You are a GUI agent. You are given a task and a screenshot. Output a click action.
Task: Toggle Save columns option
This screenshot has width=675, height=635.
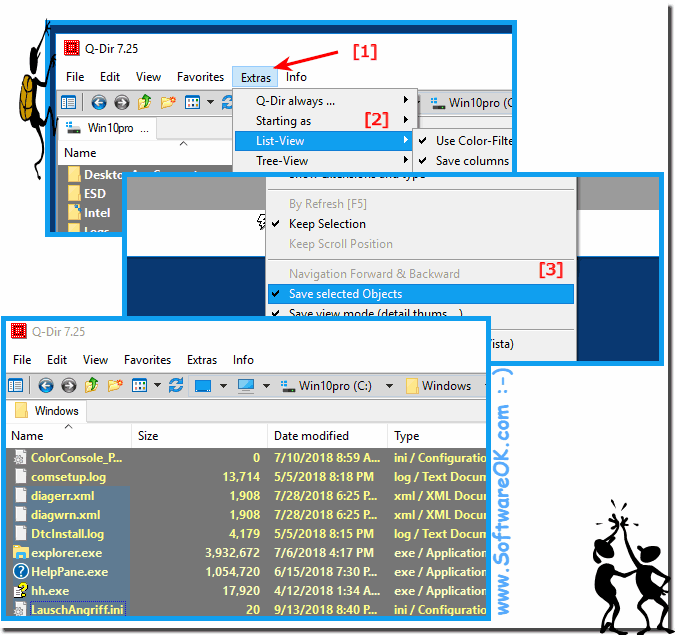(463, 161)
